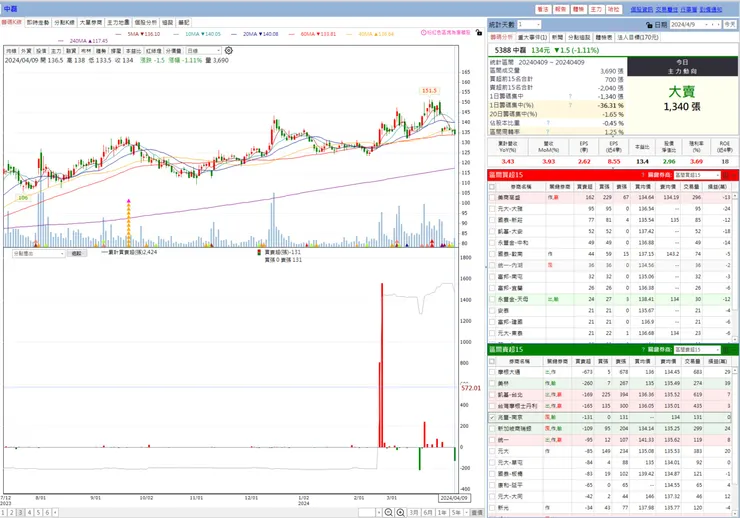Switch to 大量券商 tab
The height and width of the screenshot is (518, 740).
[91, 23]
